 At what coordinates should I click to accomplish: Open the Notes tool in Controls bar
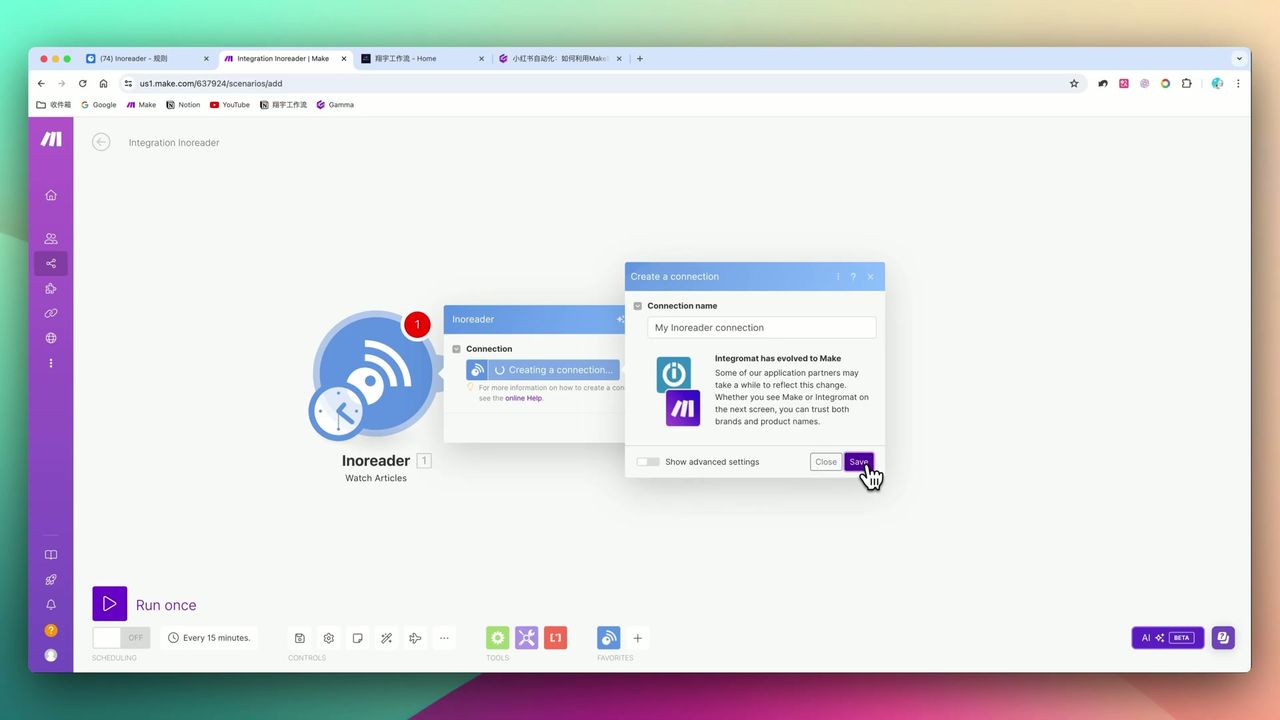tap(357, 637)
